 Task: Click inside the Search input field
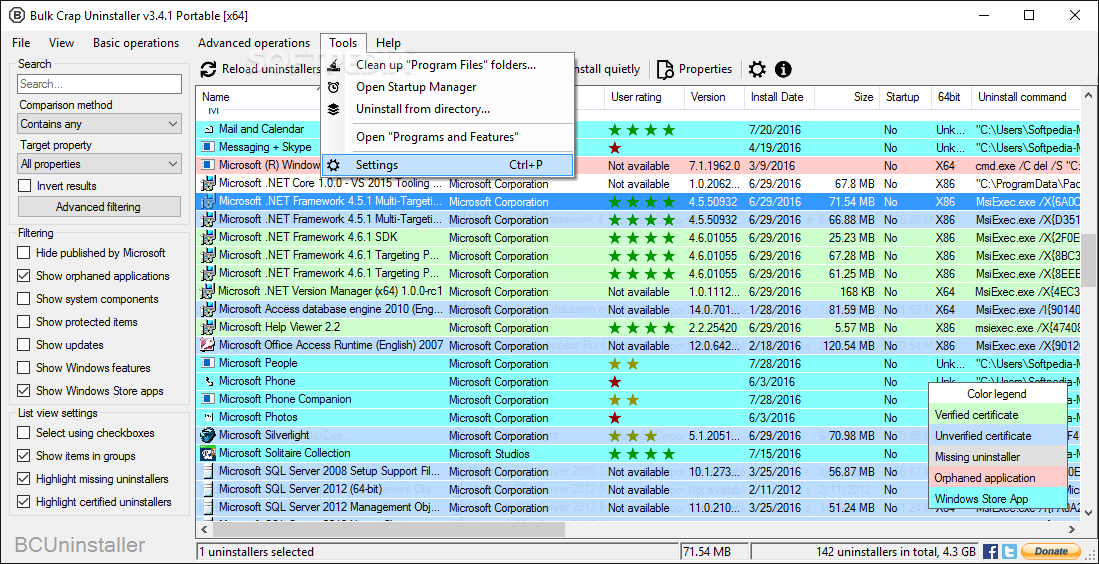point(100,84)
